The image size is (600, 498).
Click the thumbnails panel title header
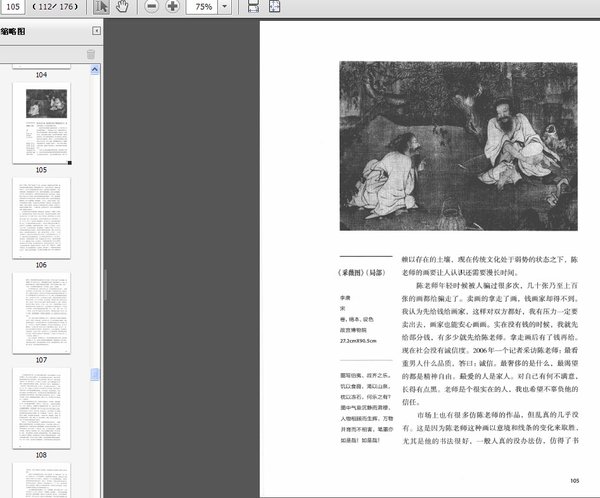point(20,32)
